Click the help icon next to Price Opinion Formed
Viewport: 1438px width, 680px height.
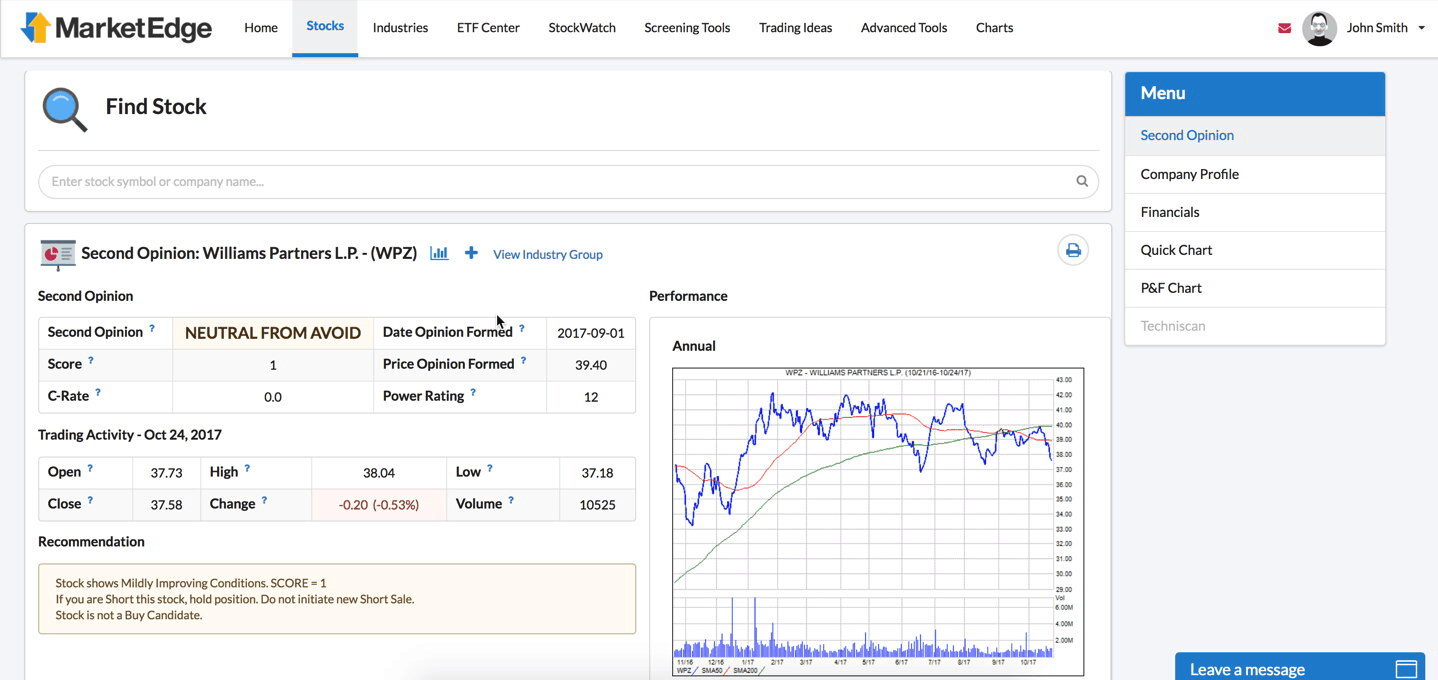click(x=523, y=360)
